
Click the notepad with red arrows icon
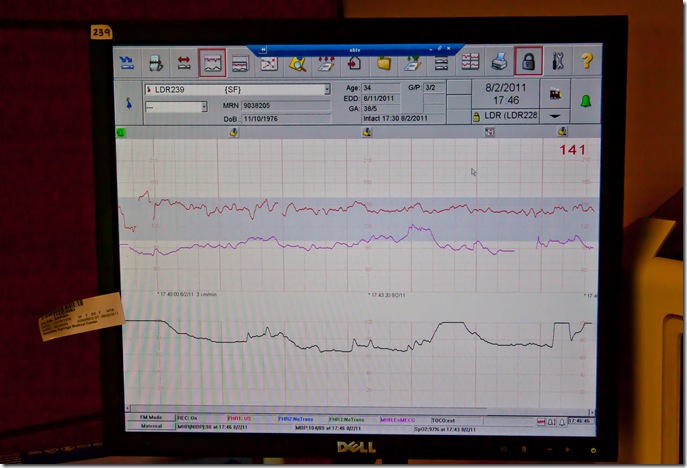tap(326, 64)
